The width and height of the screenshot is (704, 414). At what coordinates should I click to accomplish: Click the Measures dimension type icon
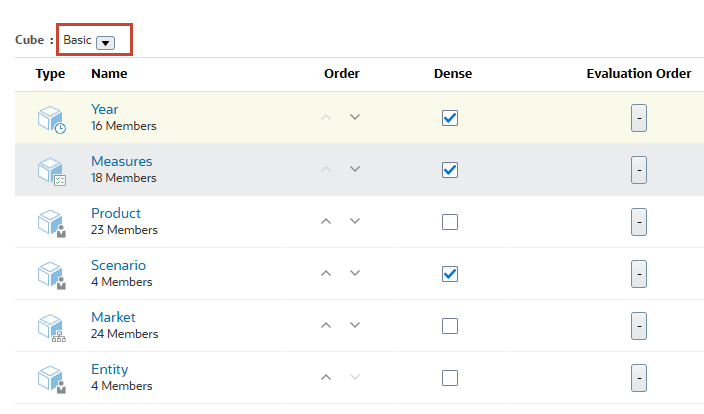click(50, 171)
